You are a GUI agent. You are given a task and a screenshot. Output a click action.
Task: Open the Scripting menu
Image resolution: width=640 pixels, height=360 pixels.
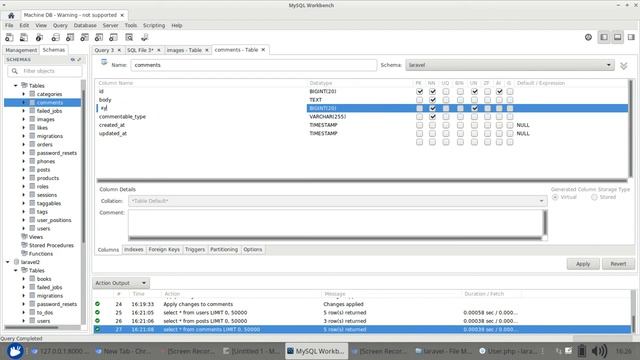pos(154,25)
